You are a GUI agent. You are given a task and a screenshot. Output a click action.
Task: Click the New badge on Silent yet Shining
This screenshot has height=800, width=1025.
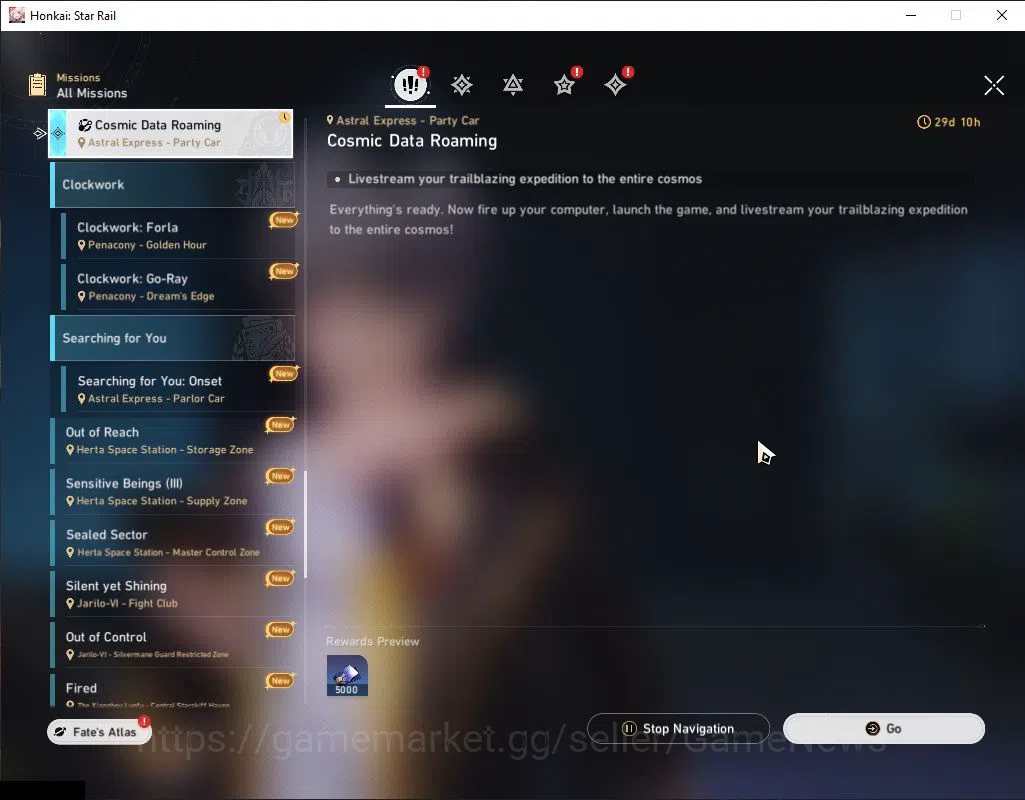(x=280, y=578)
